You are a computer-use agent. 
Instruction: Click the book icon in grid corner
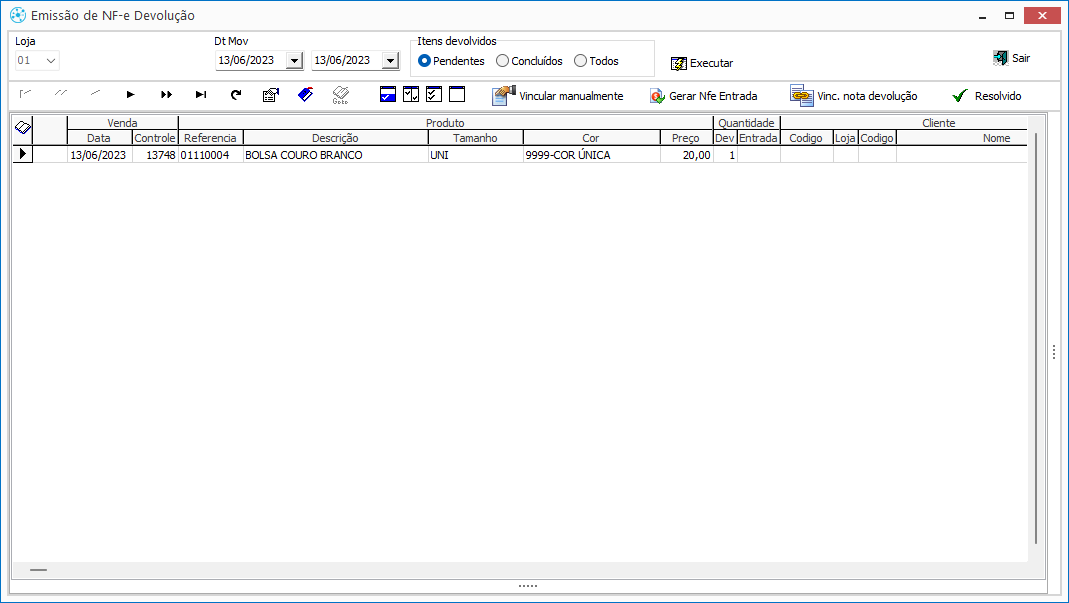tap(22, 128)
